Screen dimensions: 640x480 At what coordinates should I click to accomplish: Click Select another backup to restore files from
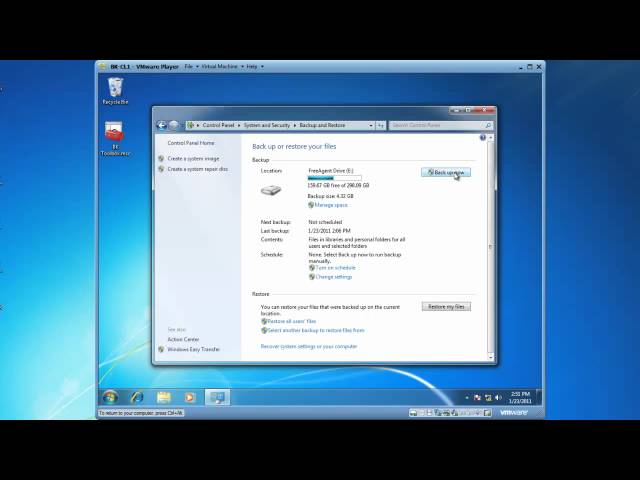tap(316, 330)
